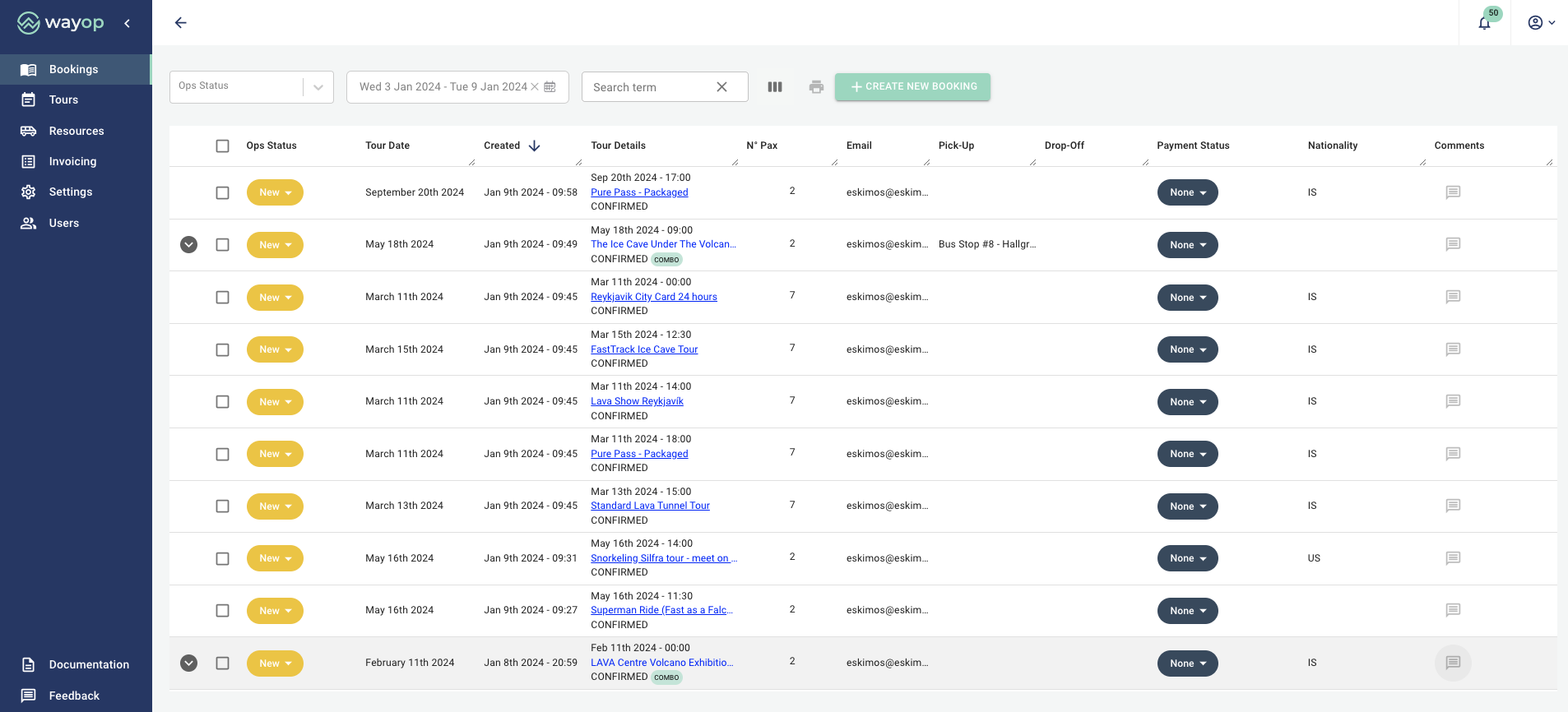Expand the Ice Cave Under The Volcano row
This screenshot has height=712, width=1568.
coord(189,245)
